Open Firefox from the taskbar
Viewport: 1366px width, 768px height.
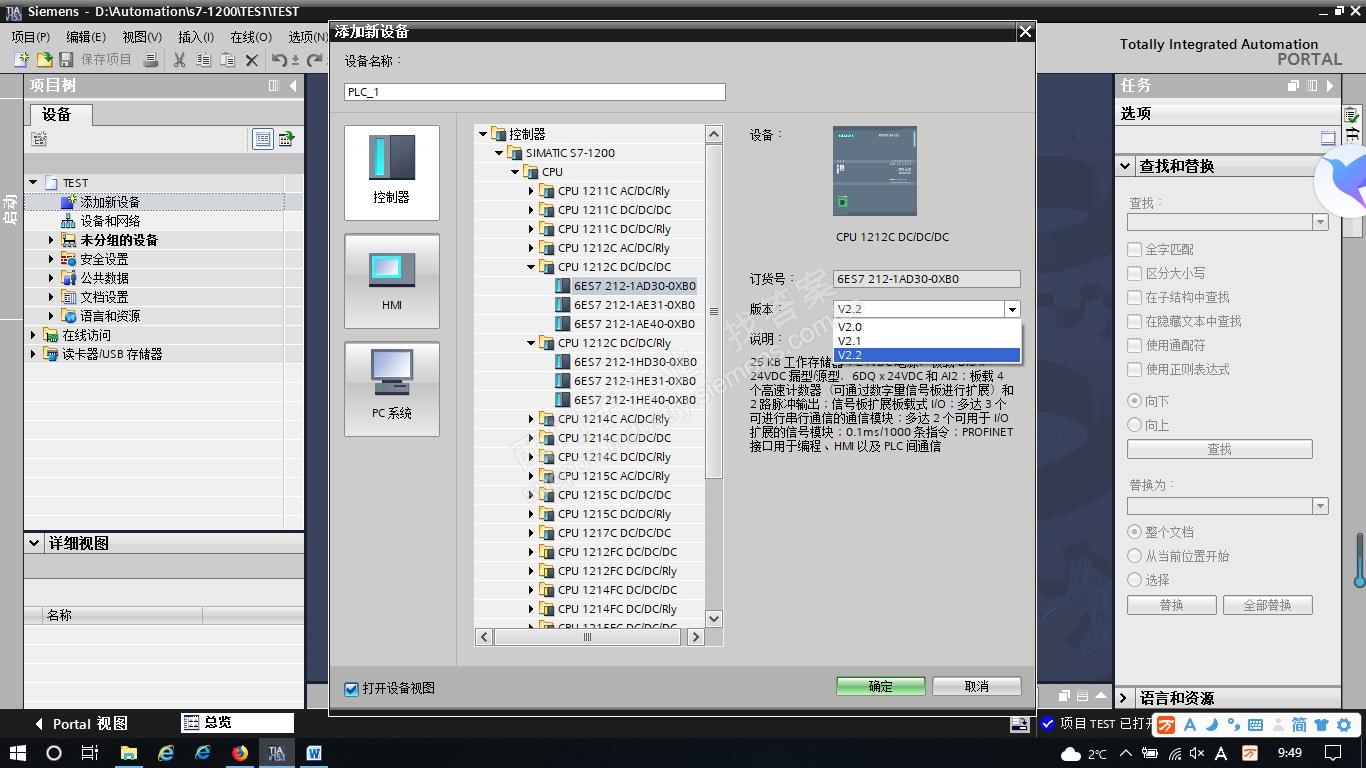pos(240,753)
